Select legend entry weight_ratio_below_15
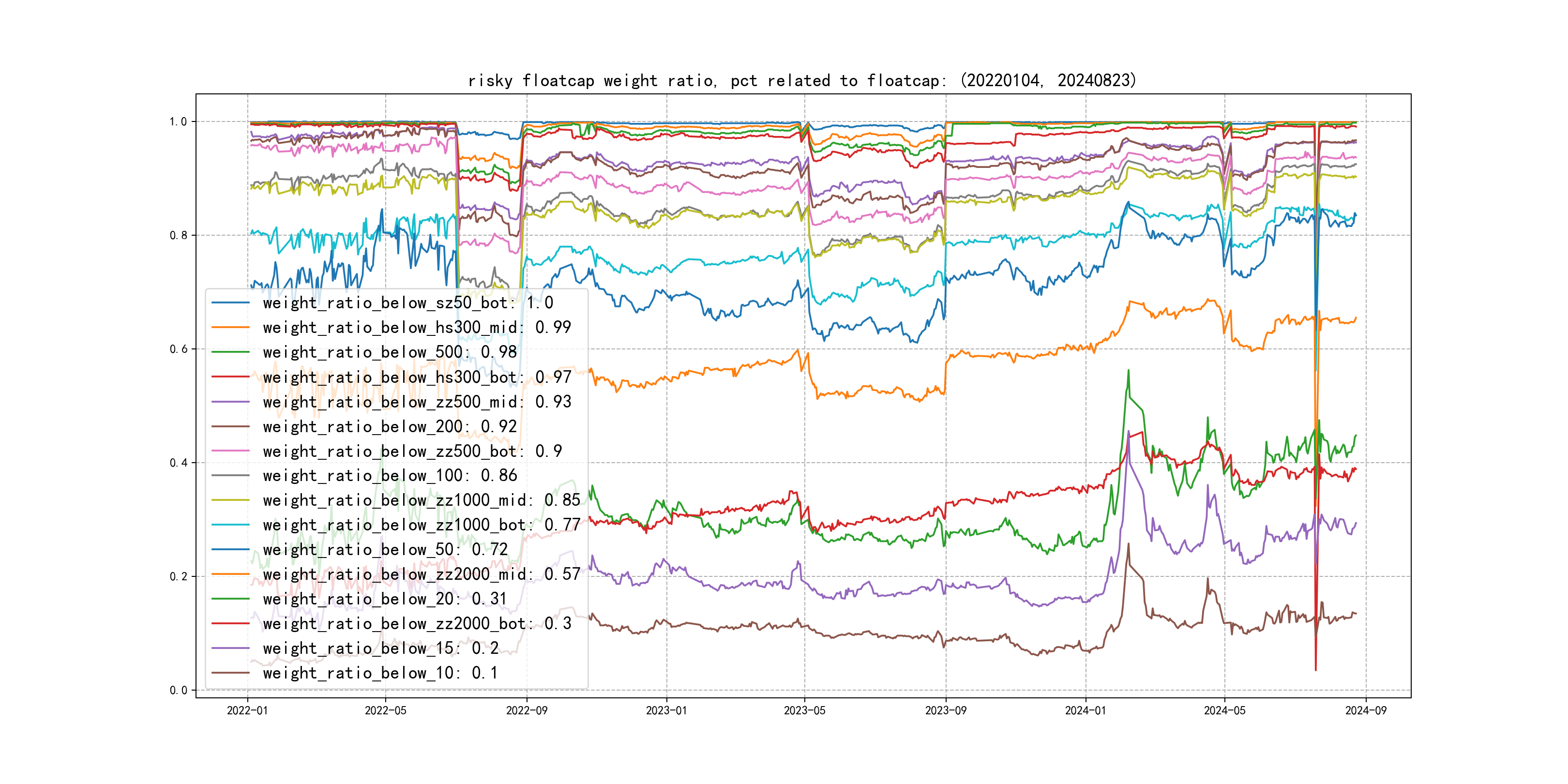This screenshot has width=1568, height=784. [x=380, y=648]
